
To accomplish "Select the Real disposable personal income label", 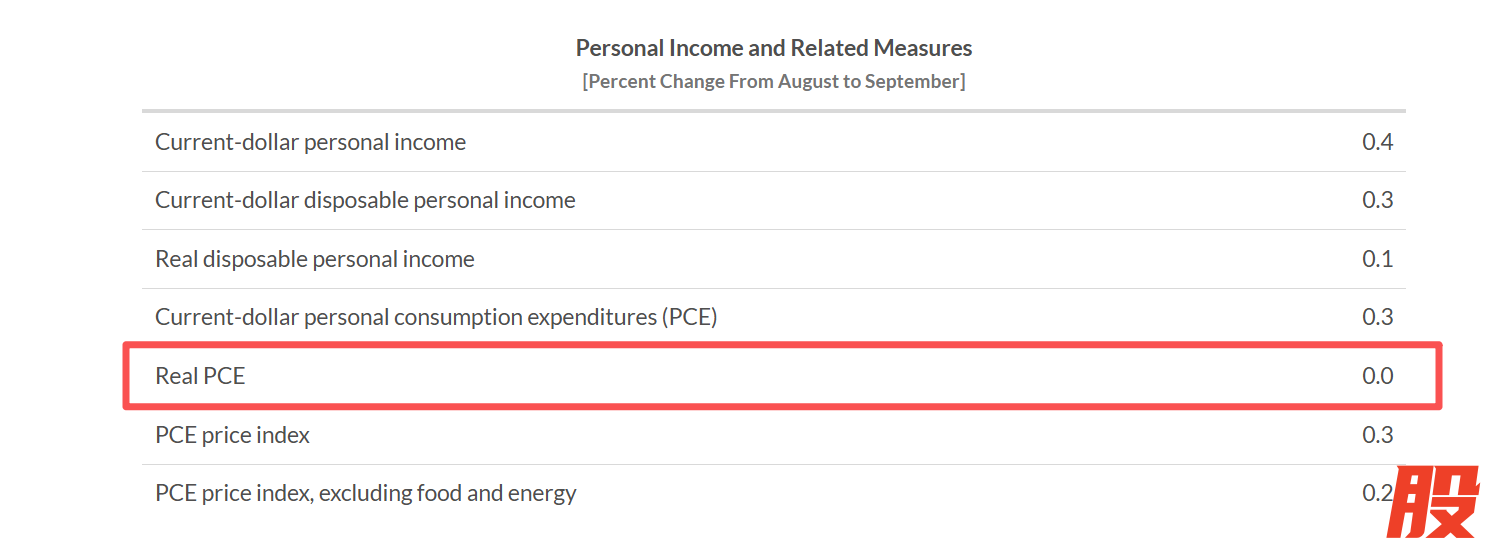I will pos(314,259).
